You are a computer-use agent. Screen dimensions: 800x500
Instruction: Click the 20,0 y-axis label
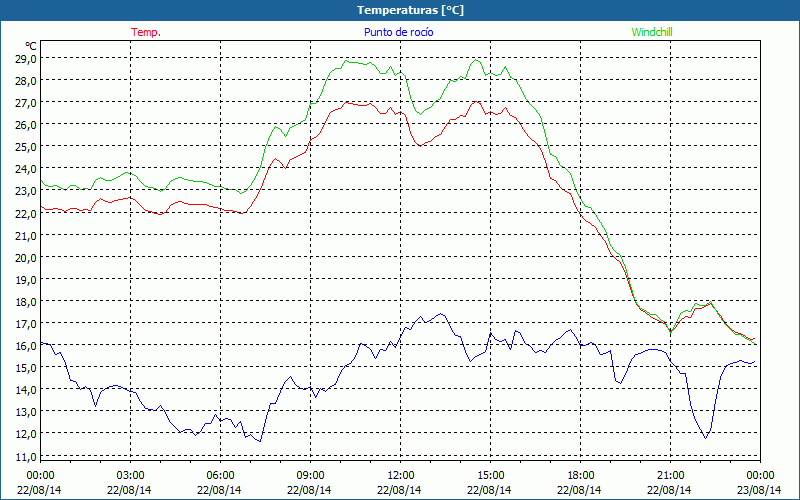tap(26, 257)
